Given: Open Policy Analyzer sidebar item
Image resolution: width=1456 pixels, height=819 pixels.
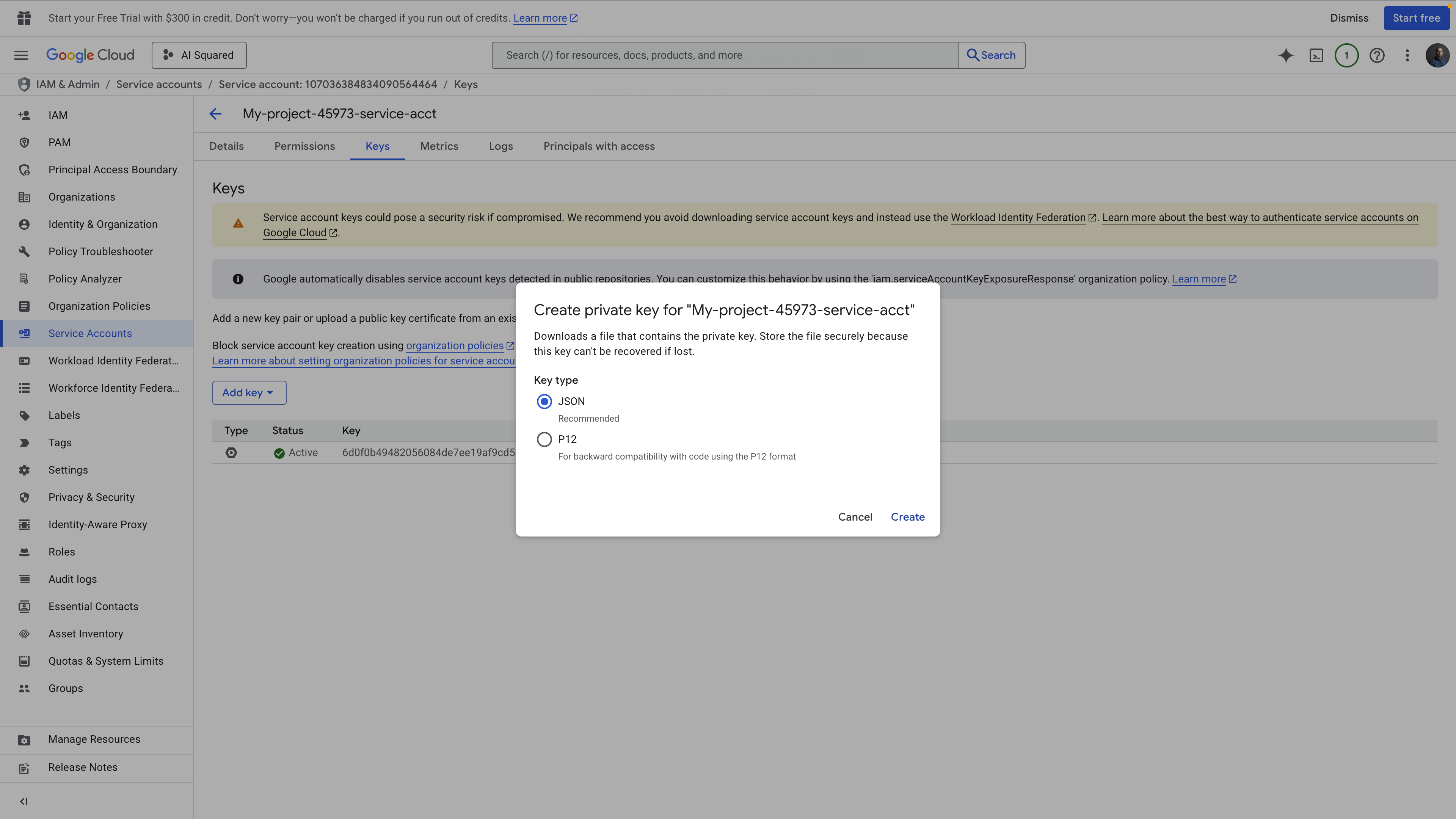Looking at the screenshot, I should click(x=97, y=279).
